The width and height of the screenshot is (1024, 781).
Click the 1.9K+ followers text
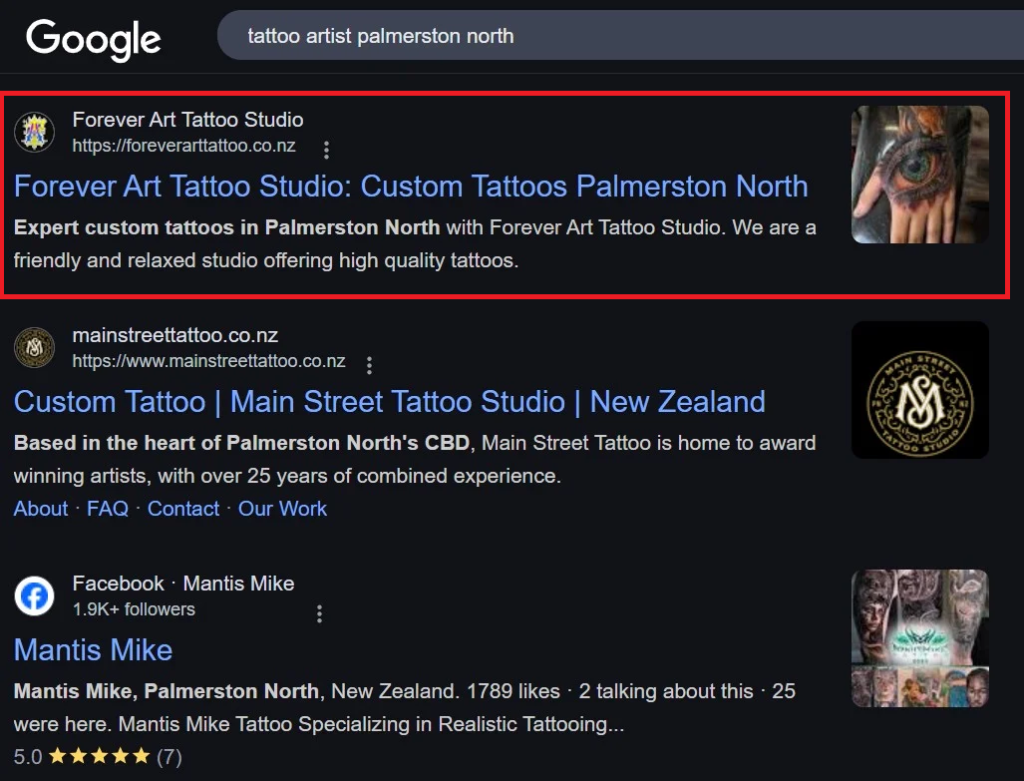point(133,609)
